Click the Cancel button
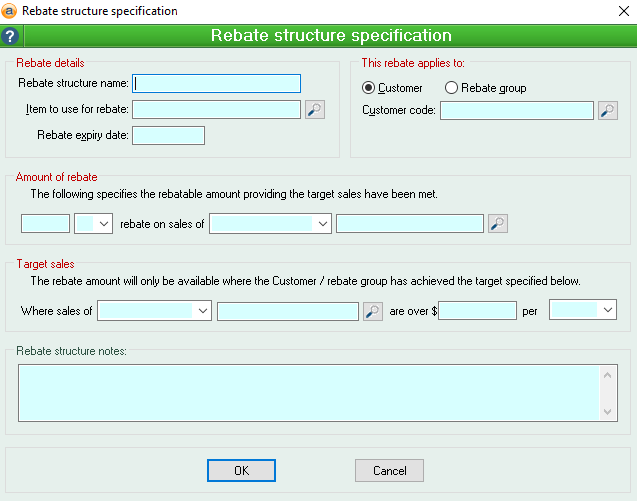Viewport: 637px width, 501px height. pyautogui.click(x=389, y=470)
